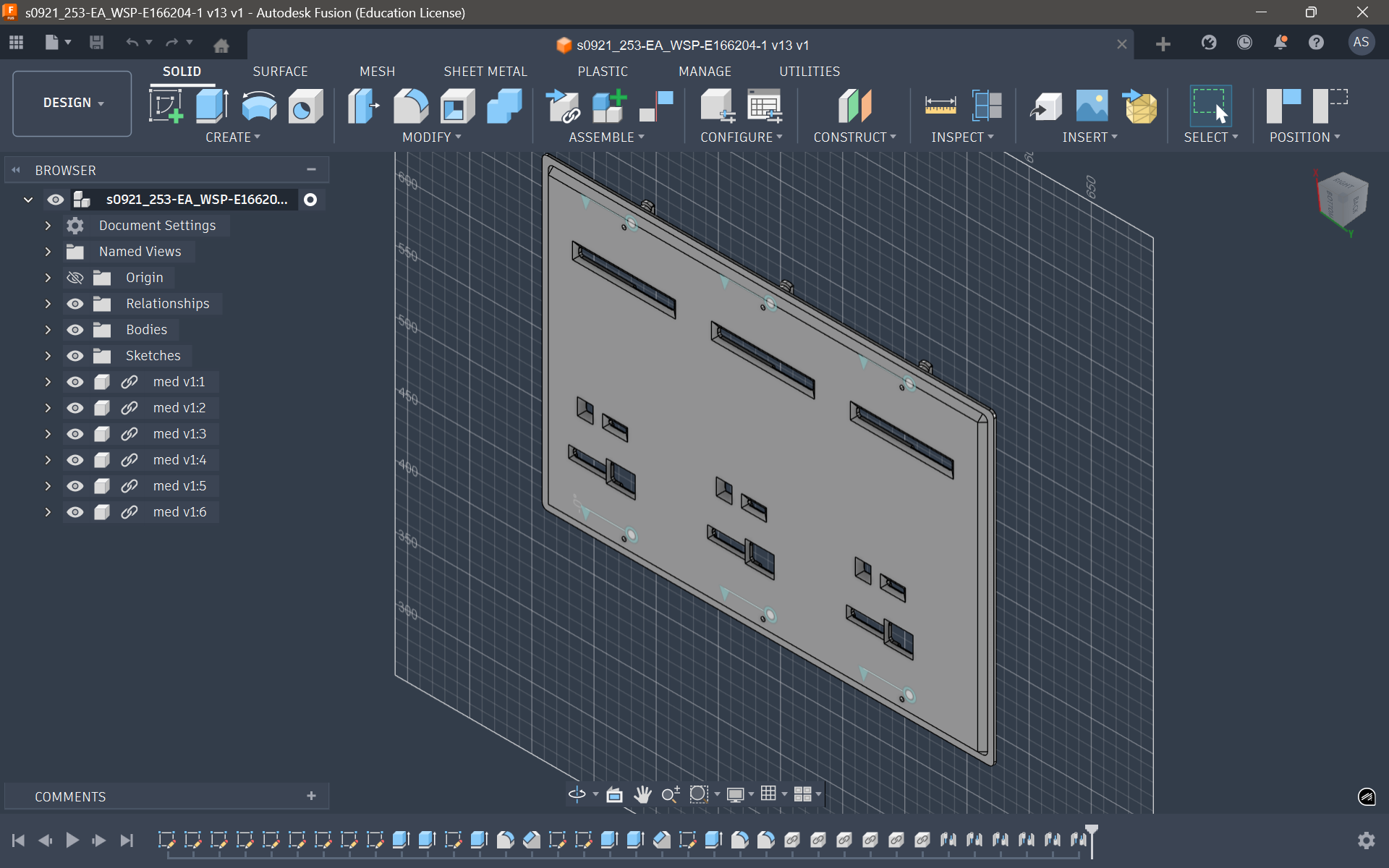Click the Press Pull tool icon
This screenshot has height=868, width=1389.
pyautogui.click(x=363, y=106)
